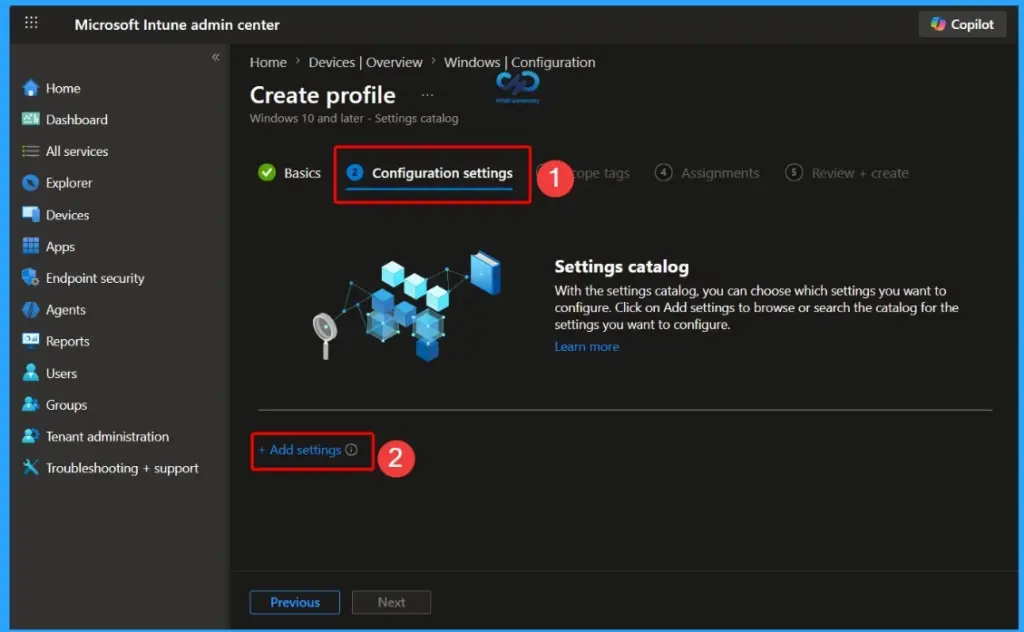Image resolution: width=1024 pixels, height=632 pixels.
Task: Open Explorer from the sidebar
Action: [69, 183]
